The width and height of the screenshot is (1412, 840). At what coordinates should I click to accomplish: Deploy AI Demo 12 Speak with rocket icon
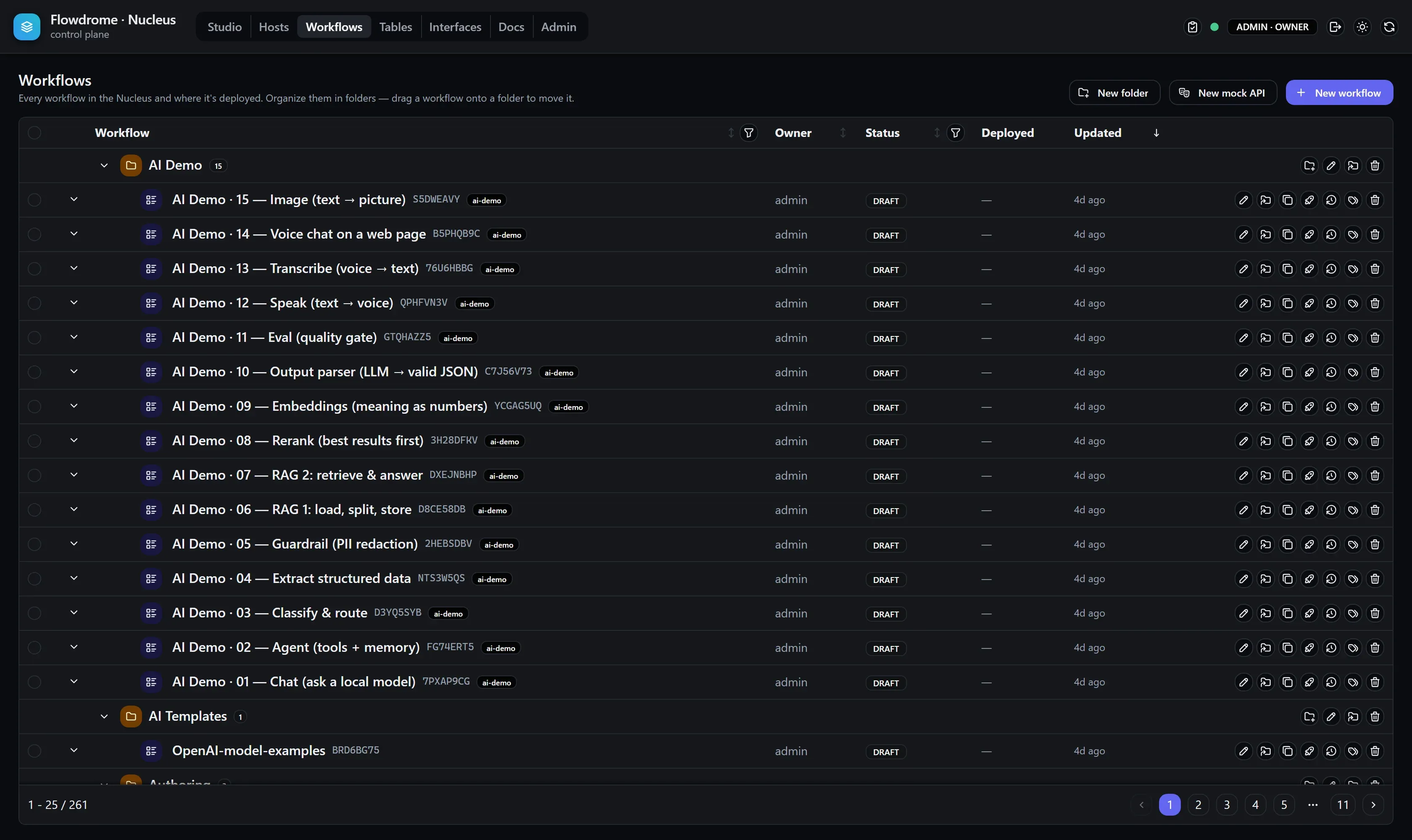[x=1309, y=303]
